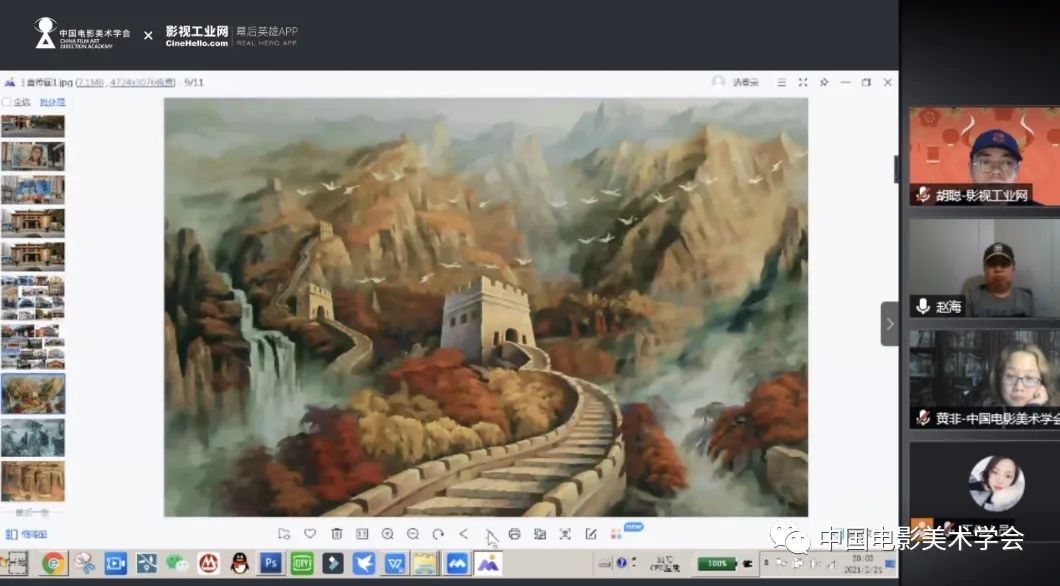Expand the participant panel side arrow
This screenshot has width=1060, height=586.
[x=889, y=323]
